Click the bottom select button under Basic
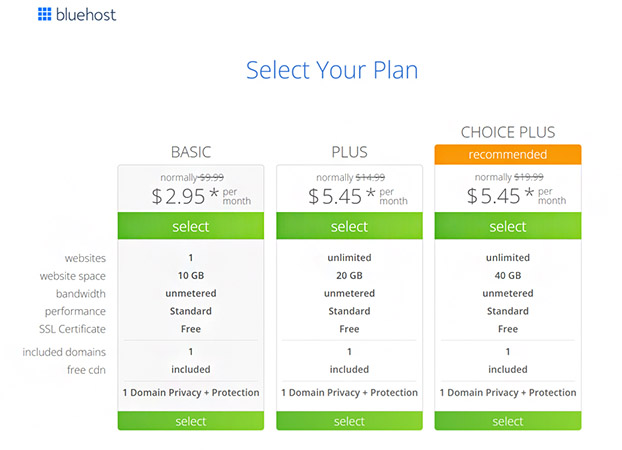This screenshot has height=450, width=622. pos(191,421)
